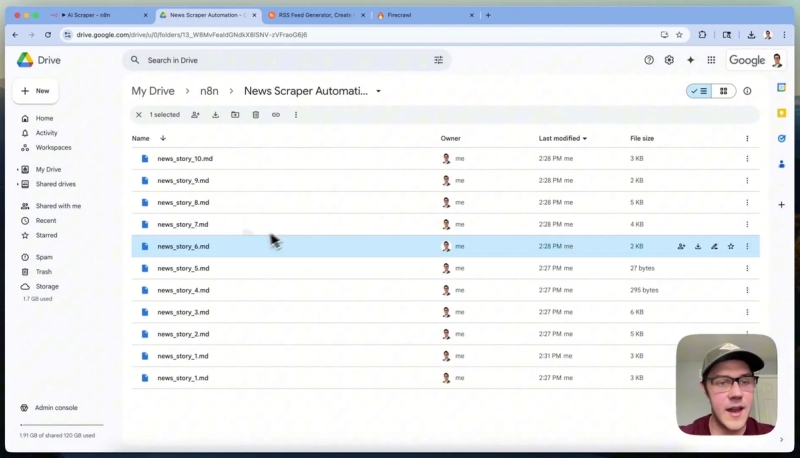Open Shared with me section
Image resolution: width=800 pixels, height=458 pixels.
58,206
